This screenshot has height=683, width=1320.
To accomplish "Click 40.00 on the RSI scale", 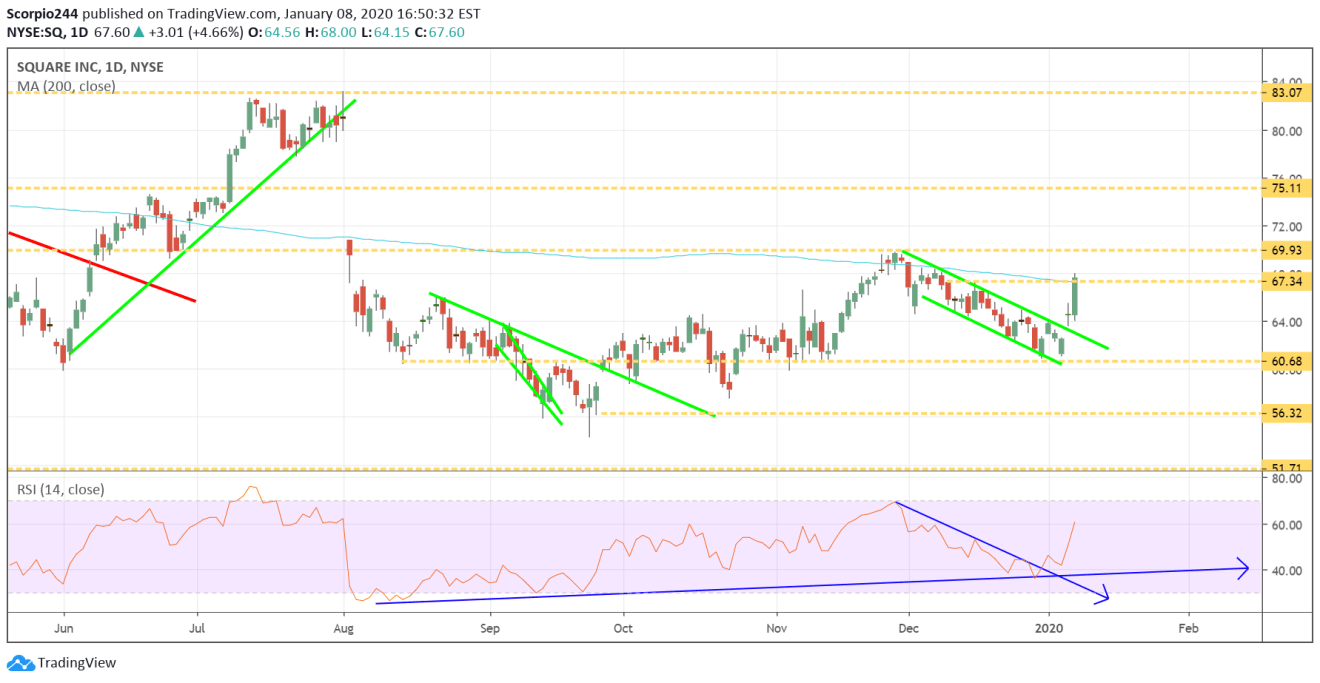I will pyautogui.click(x=1285, y=571).
